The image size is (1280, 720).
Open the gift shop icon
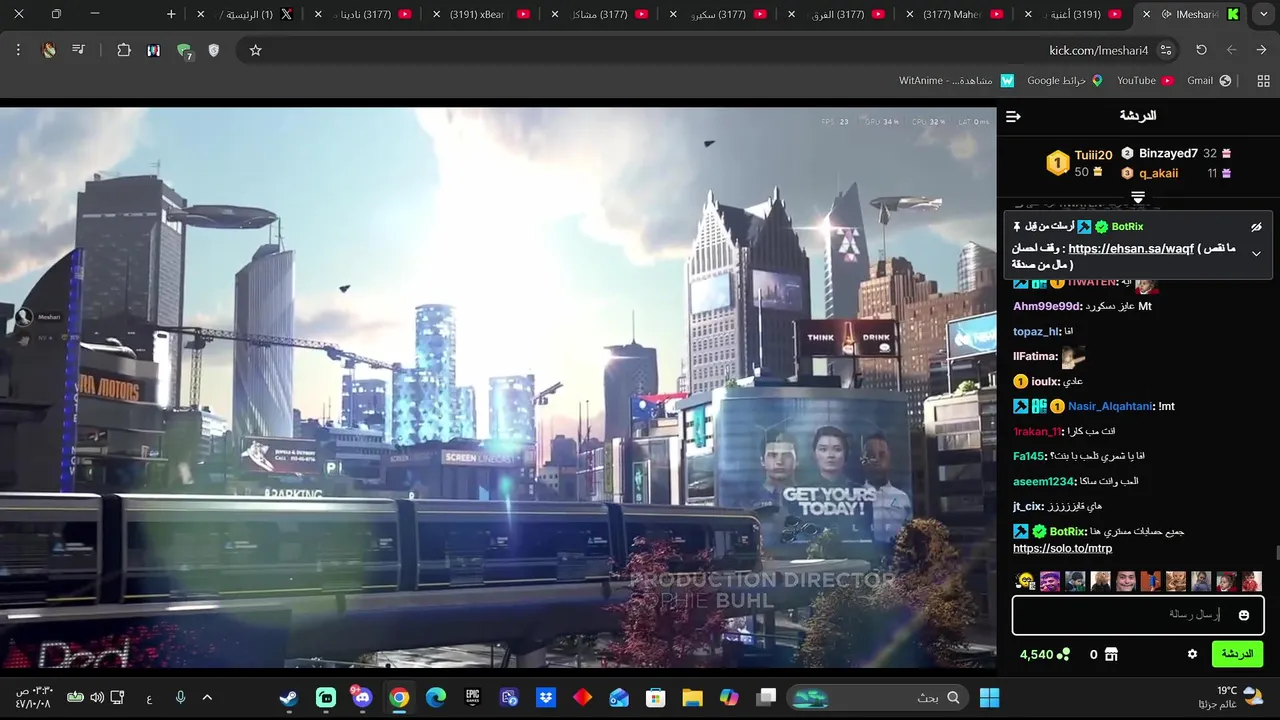tap(1110, 654)
